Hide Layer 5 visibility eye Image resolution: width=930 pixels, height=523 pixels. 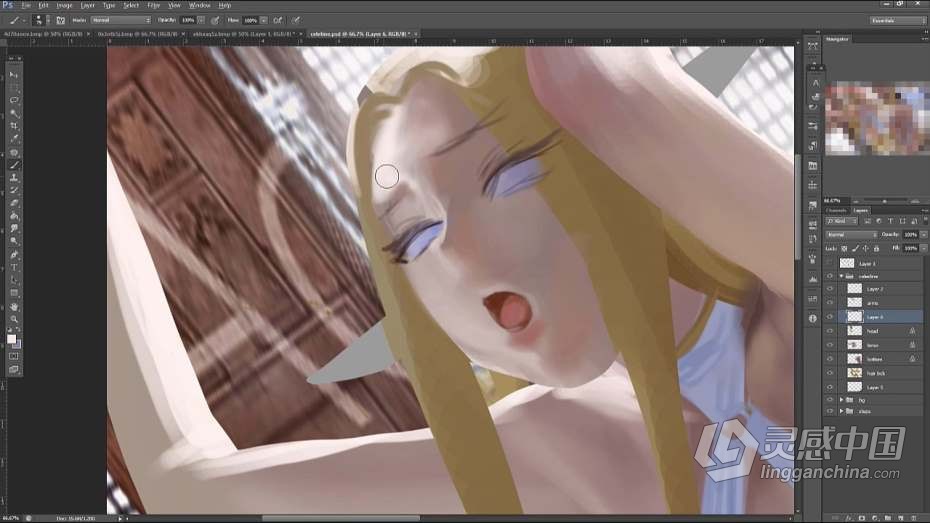830,387
